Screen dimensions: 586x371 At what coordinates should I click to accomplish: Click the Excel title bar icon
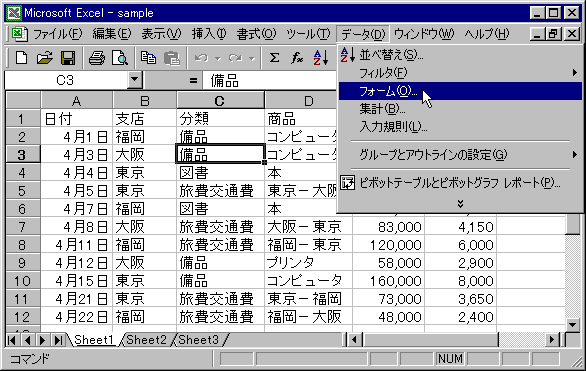(14, 13)
